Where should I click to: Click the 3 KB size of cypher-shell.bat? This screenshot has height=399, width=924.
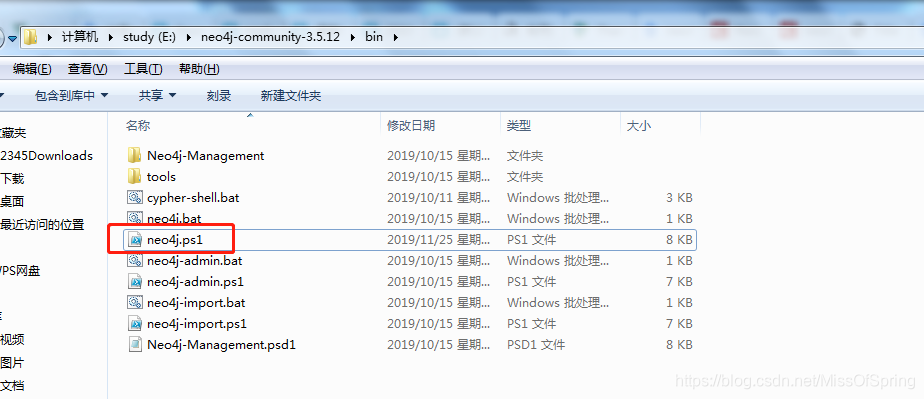pos(679,197)
